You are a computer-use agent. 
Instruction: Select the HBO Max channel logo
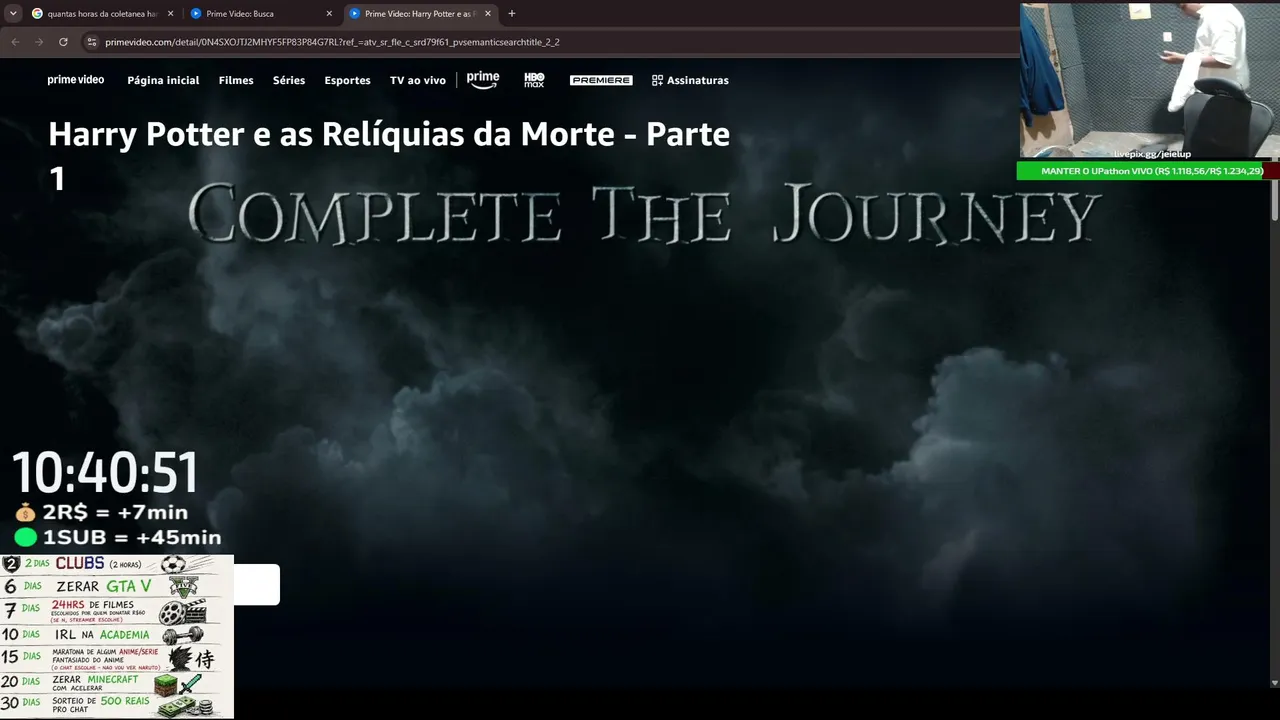[534, 80]
